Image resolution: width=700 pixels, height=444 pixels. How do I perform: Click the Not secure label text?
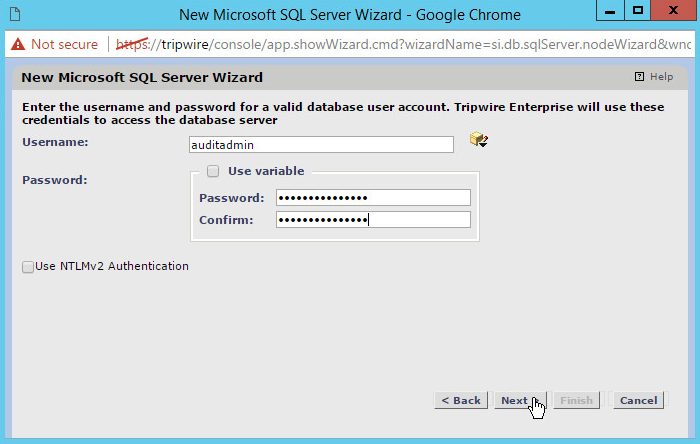coord(64,45)
